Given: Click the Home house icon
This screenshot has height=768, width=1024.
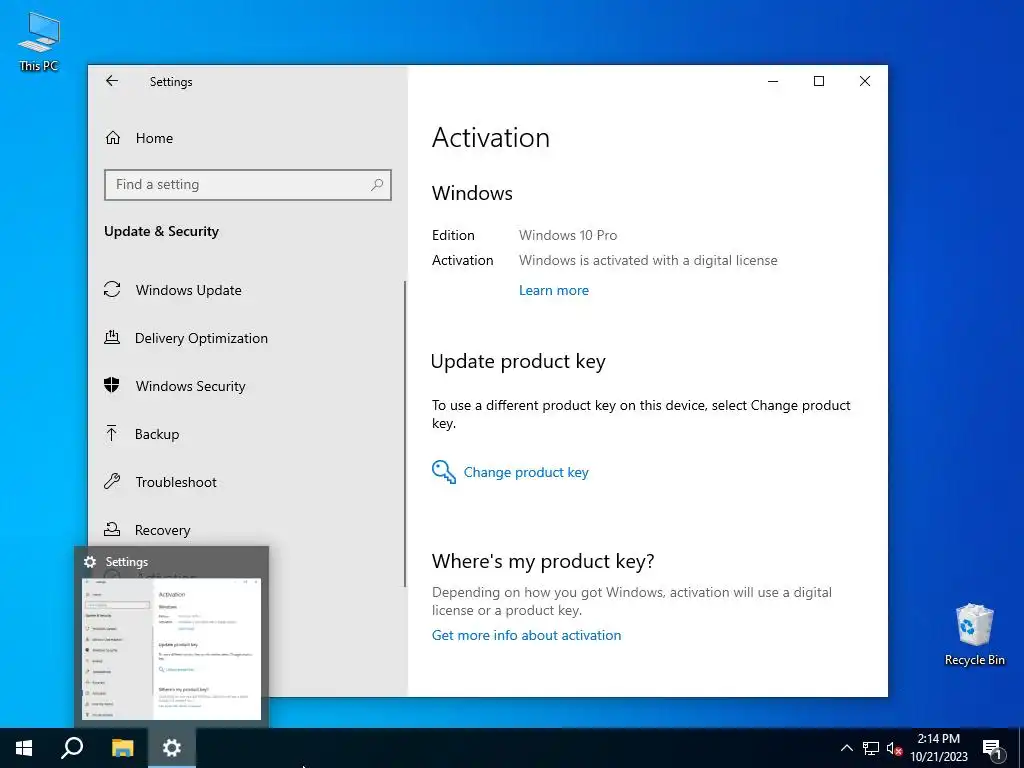Looking at the screenshot, I should [112, 138].
